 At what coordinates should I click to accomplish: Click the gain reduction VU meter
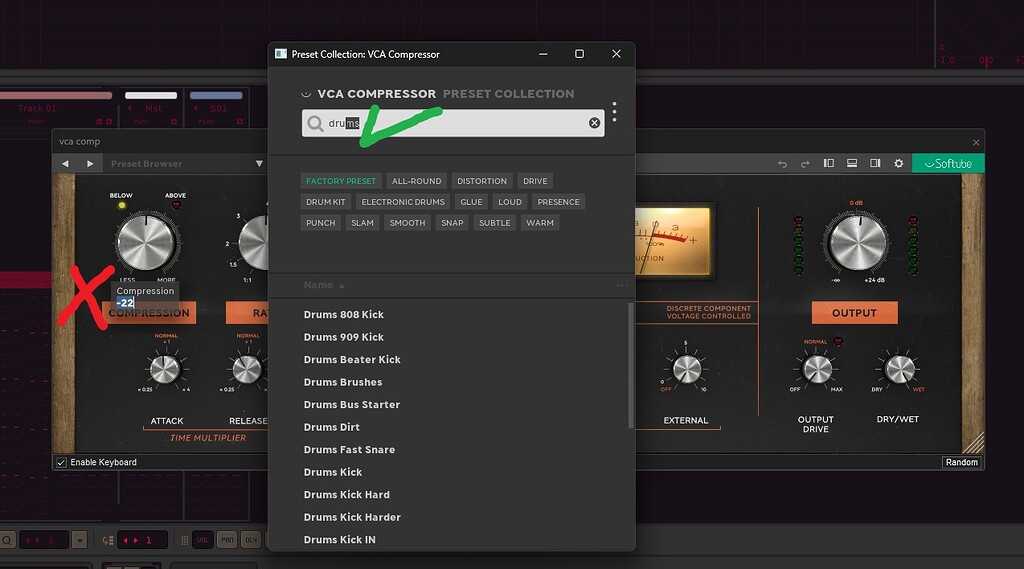click(673, 242)
